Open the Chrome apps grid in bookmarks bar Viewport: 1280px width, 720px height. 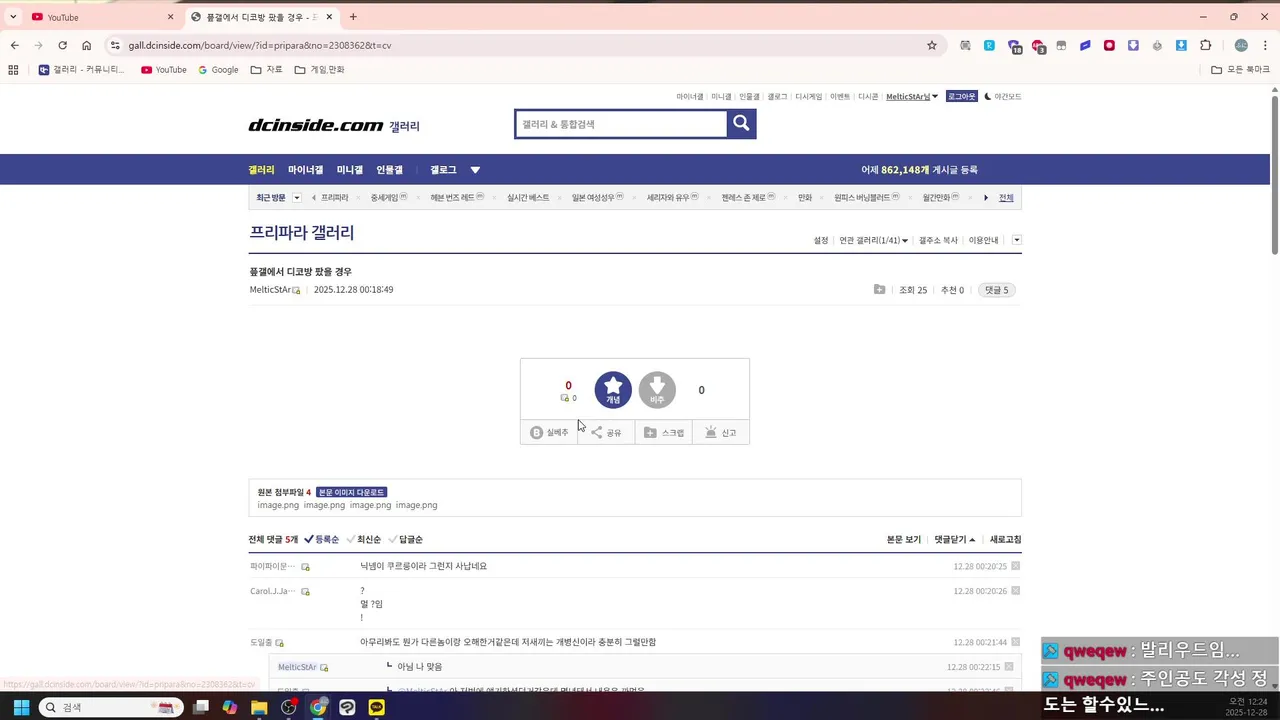[x=13, y=70]
